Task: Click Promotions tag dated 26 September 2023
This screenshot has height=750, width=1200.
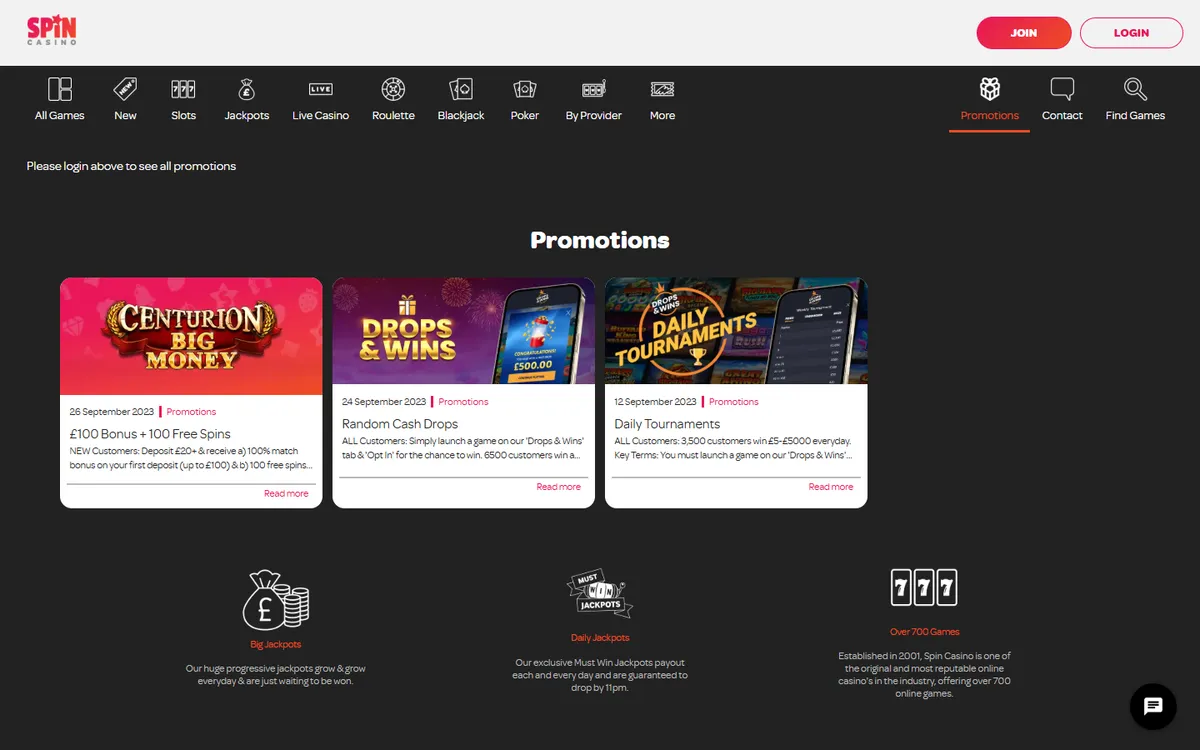Action: point(191,412)
